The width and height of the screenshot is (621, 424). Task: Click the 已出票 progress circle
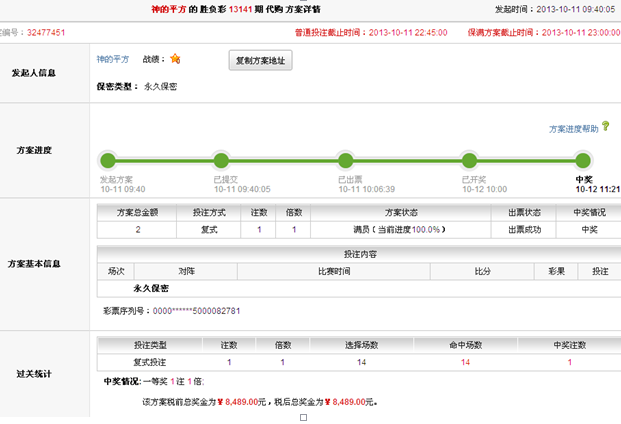(x=345, y=160)
